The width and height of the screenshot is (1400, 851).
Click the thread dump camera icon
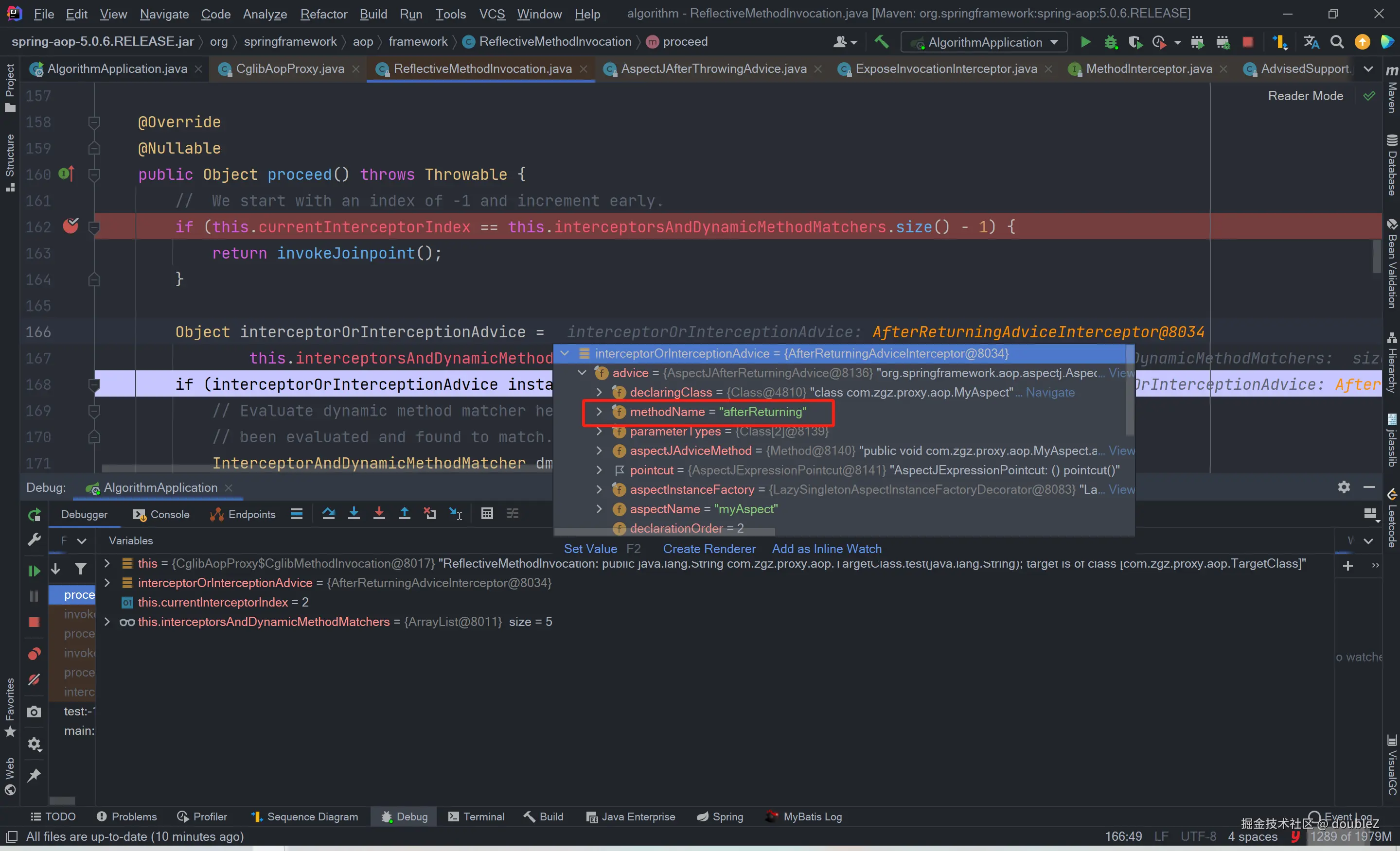[x=34, y=712]
